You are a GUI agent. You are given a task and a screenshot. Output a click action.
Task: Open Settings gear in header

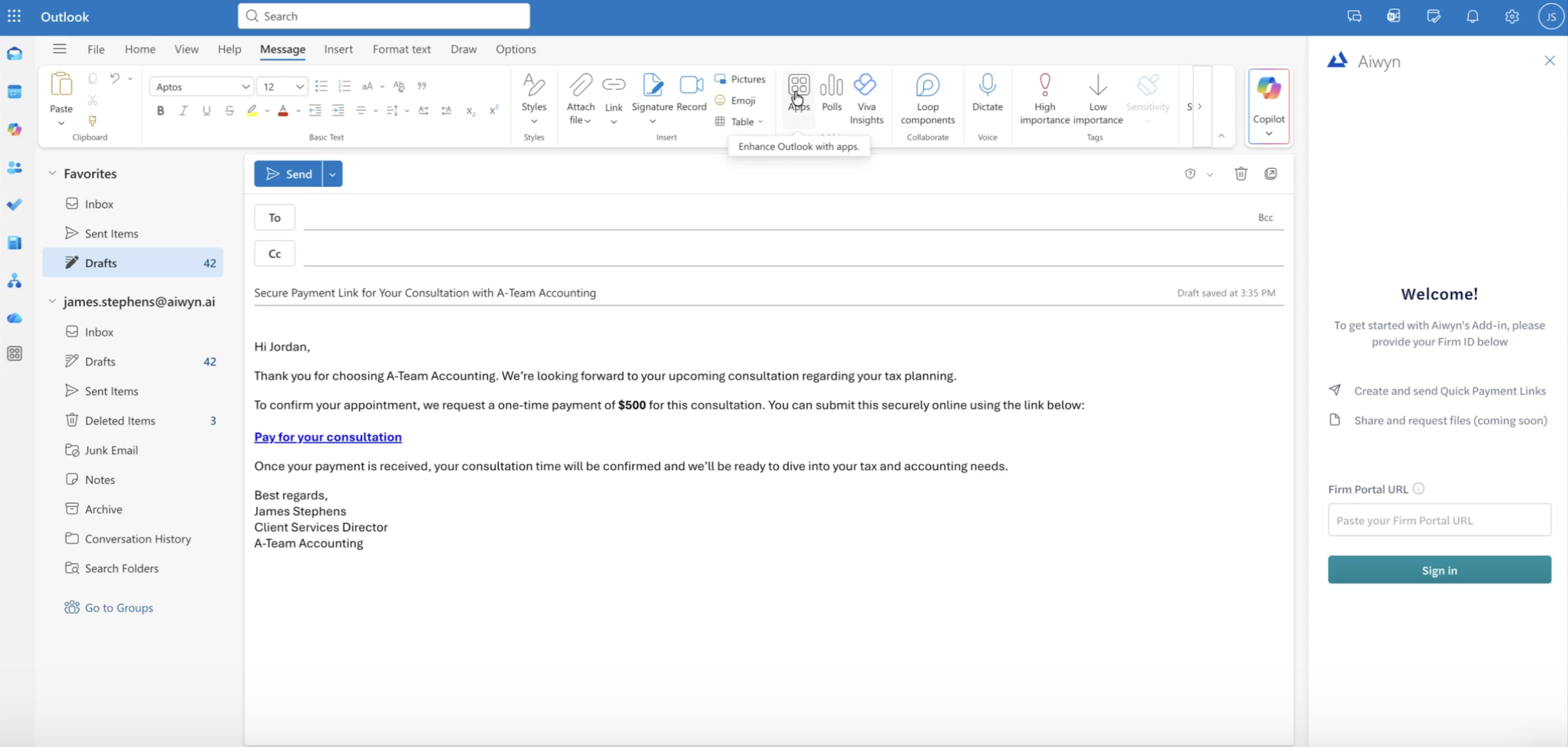tap(1511, 17)
